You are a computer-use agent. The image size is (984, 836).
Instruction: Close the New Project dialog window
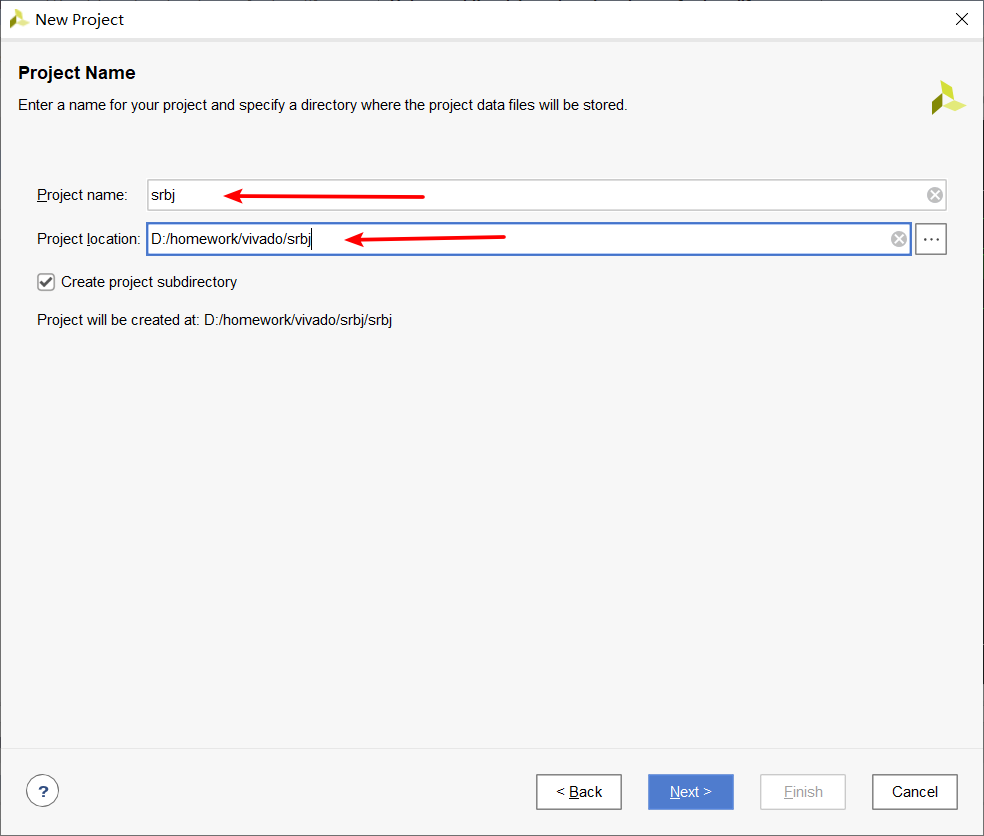(x=961, y=20)
